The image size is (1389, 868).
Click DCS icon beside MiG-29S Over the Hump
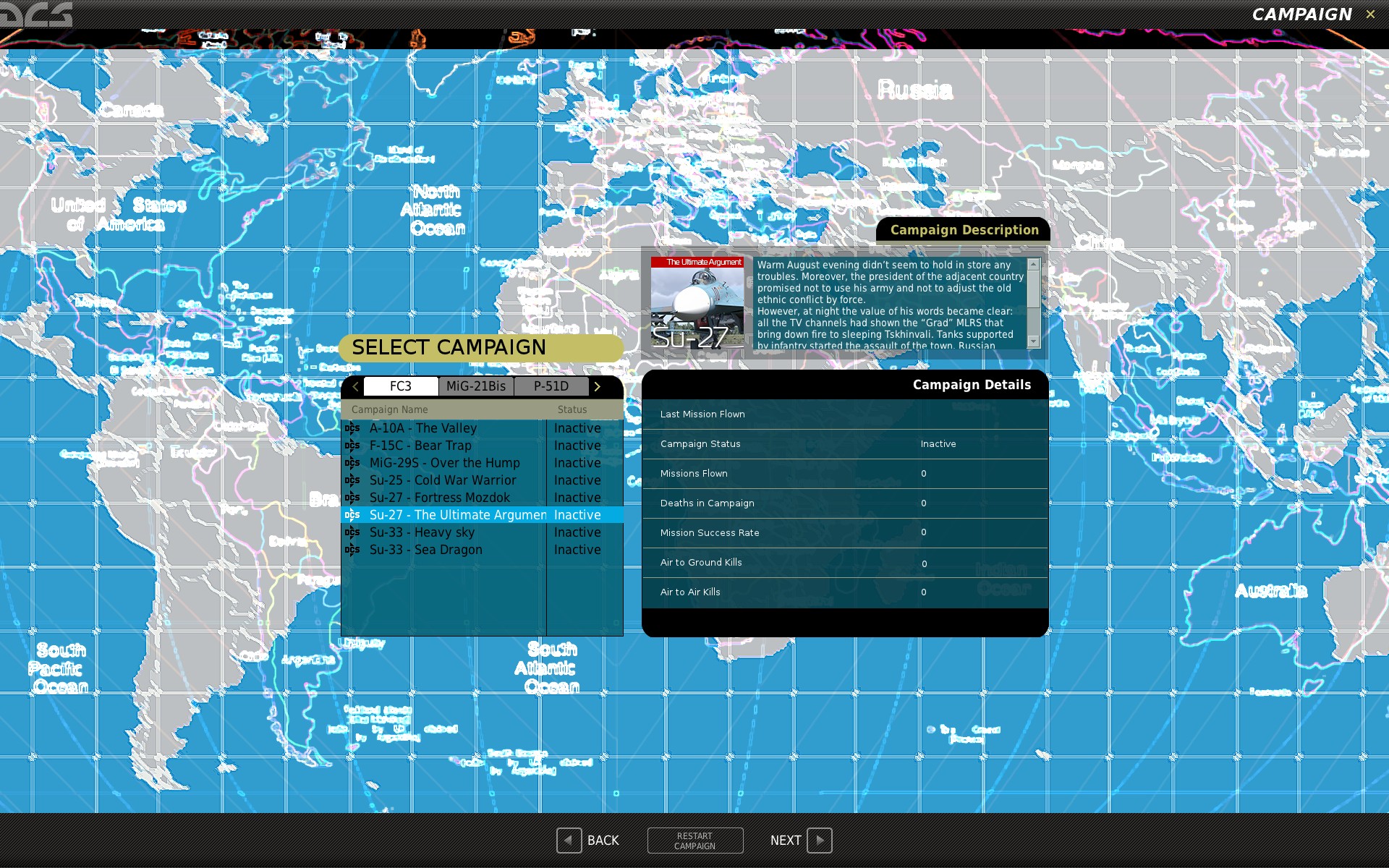pos(352,463)
